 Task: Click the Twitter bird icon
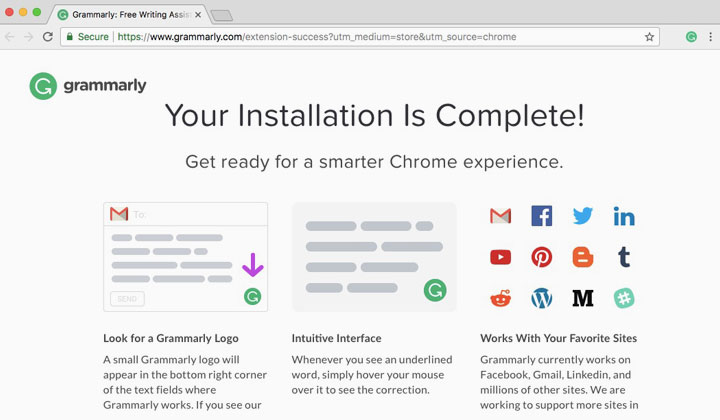point(583,216)
